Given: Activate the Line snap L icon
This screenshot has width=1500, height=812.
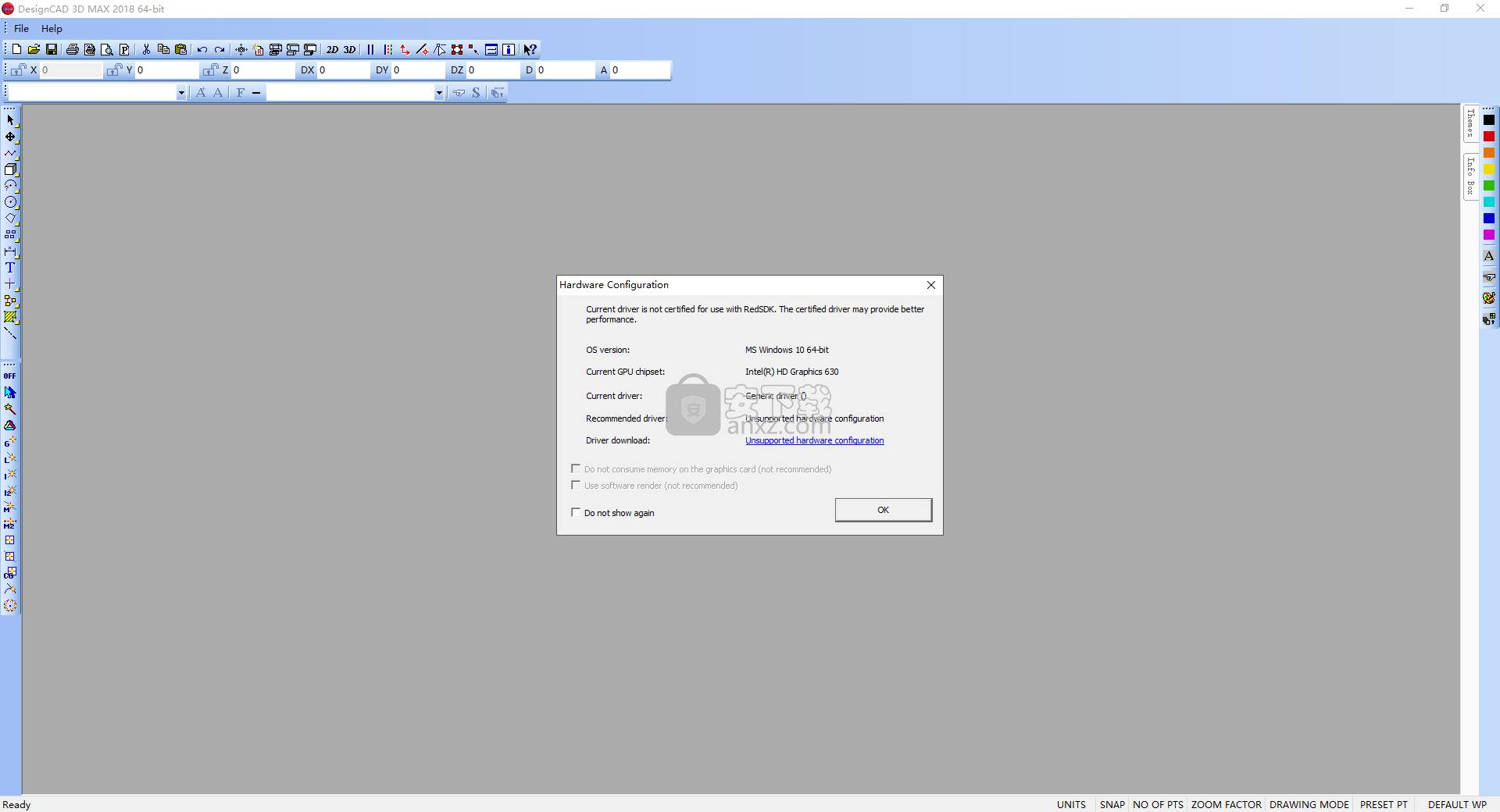Looking at the screenshot, I should point(9,458).
